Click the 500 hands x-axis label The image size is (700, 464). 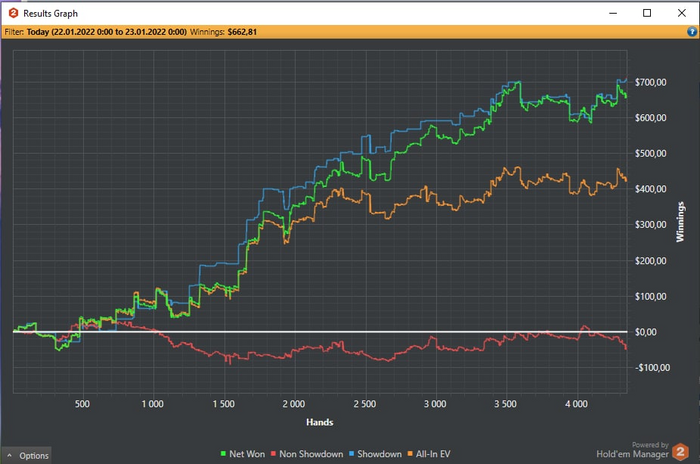click(x=82, y=404)
